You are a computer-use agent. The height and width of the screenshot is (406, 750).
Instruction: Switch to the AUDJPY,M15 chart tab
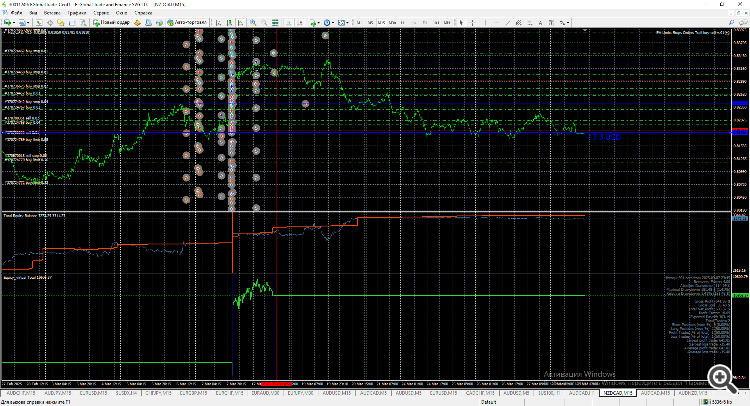[x=57, y=393]
